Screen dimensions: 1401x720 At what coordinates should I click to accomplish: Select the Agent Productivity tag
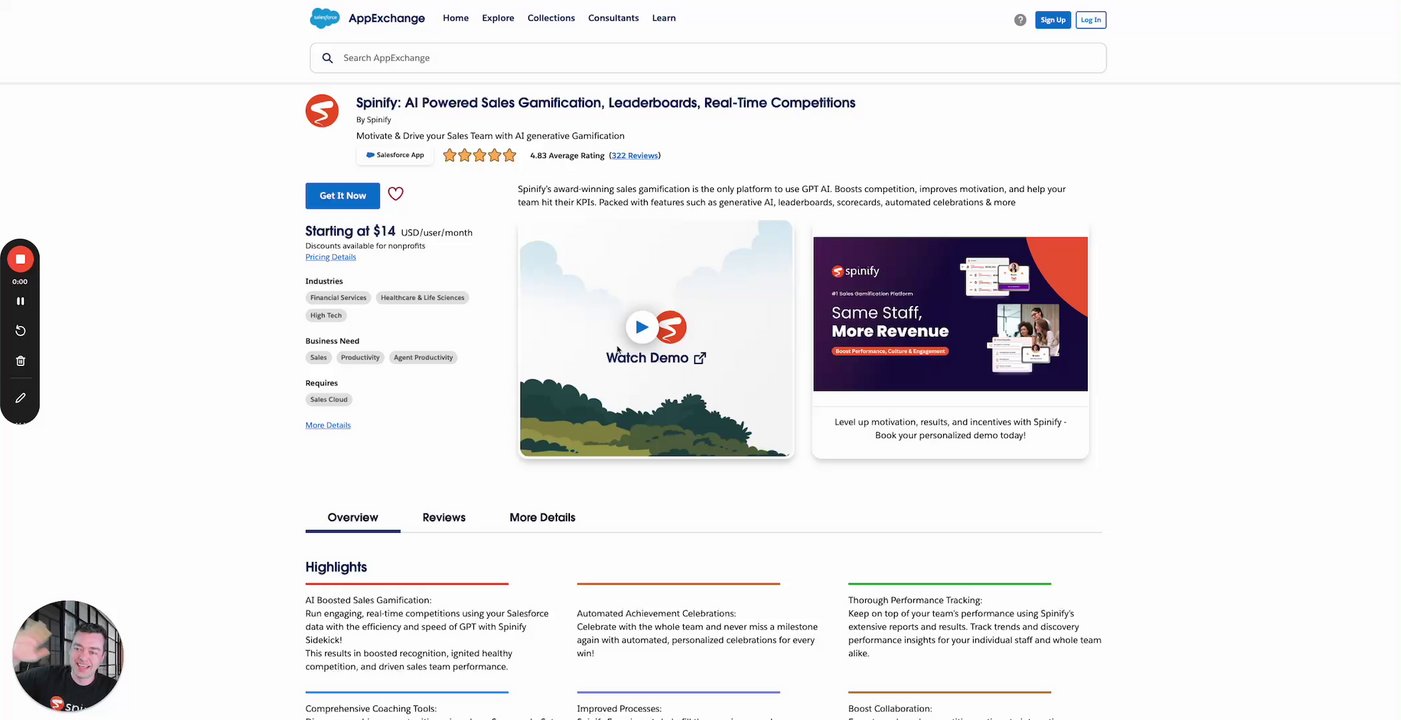[423, 358]
